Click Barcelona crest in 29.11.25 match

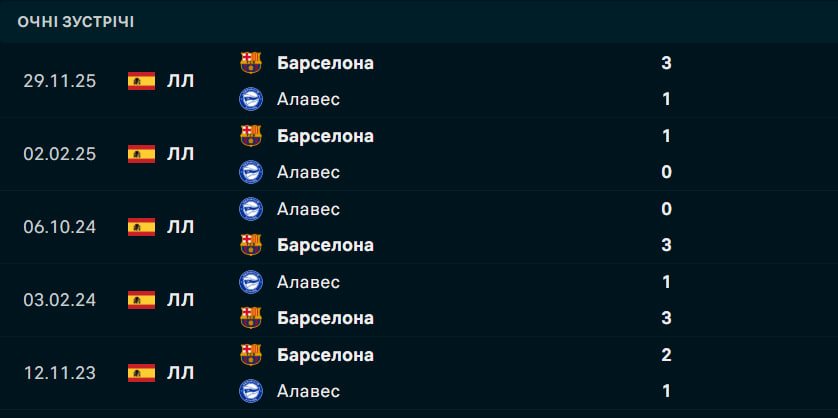pos(251,63)
